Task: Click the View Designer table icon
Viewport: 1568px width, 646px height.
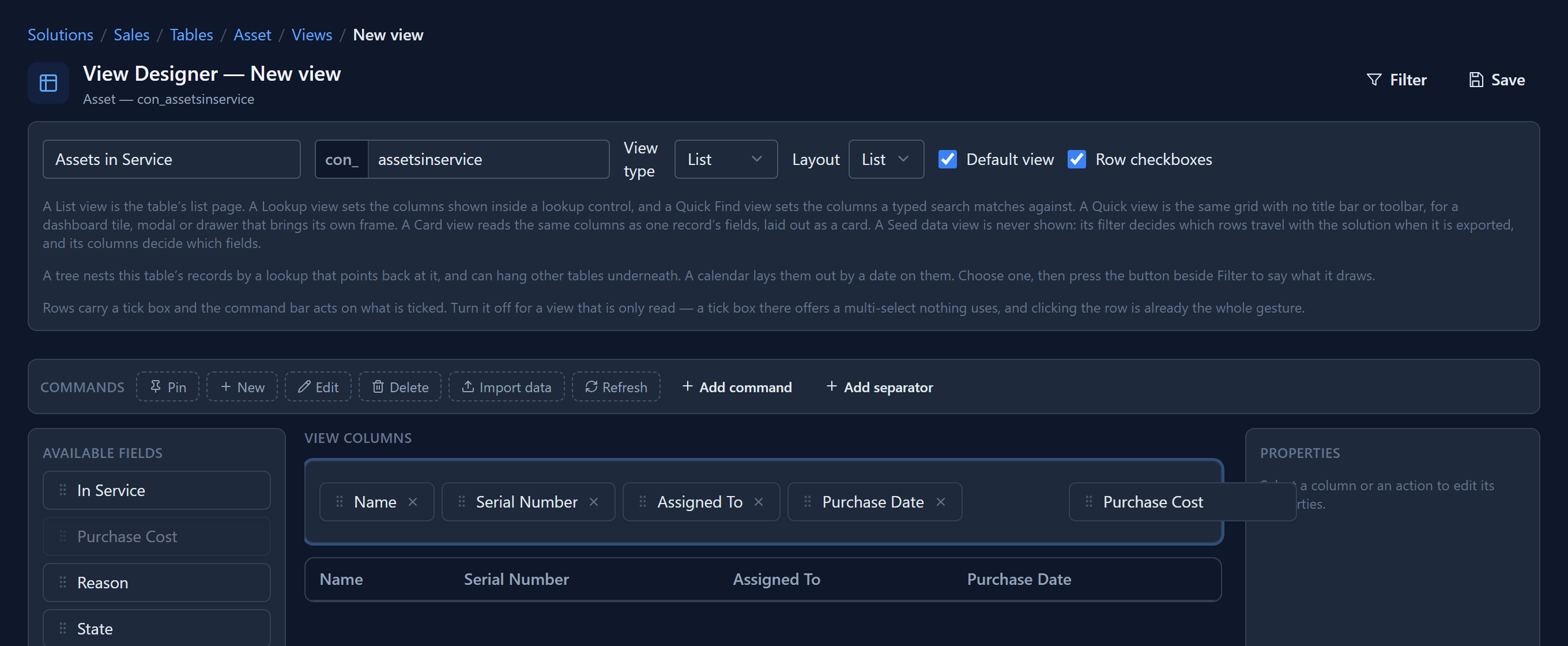Action: (48, 83)
